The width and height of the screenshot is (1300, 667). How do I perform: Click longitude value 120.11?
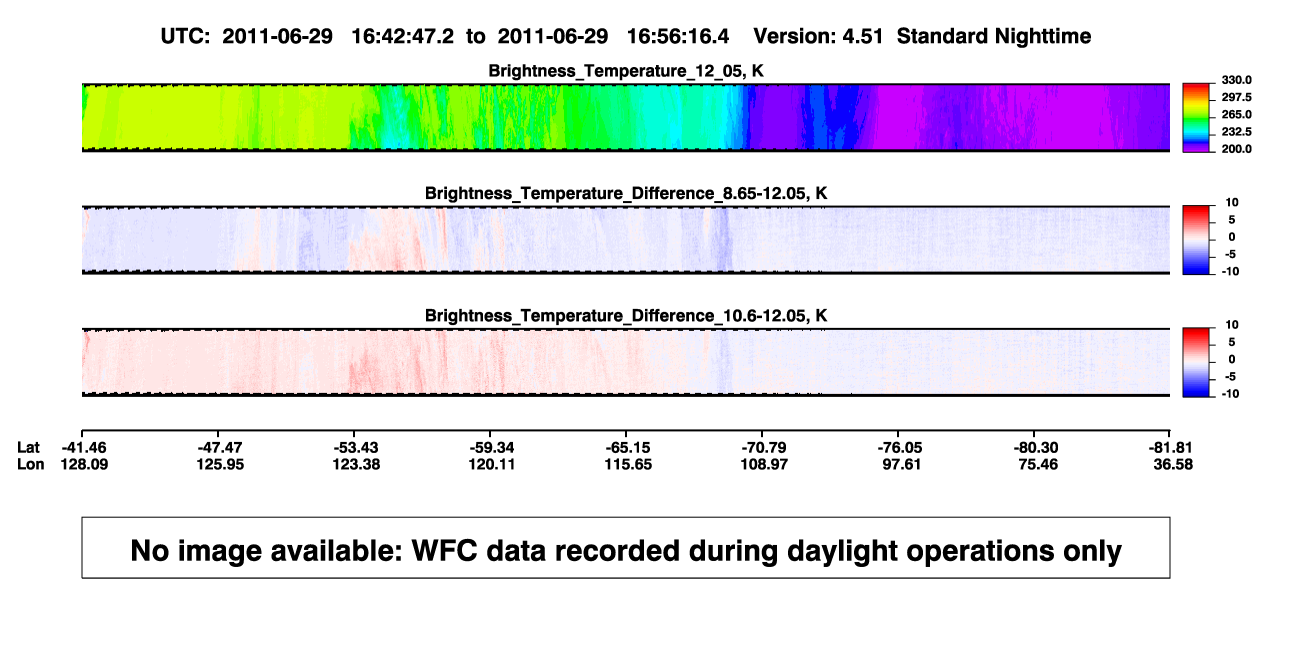[490, 464]
